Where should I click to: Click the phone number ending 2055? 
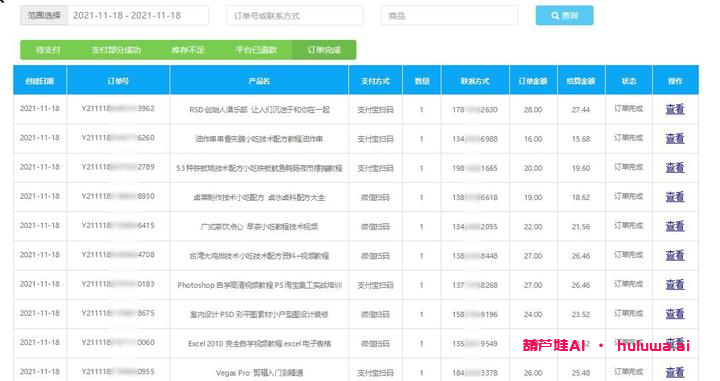(x=475, y=227)
